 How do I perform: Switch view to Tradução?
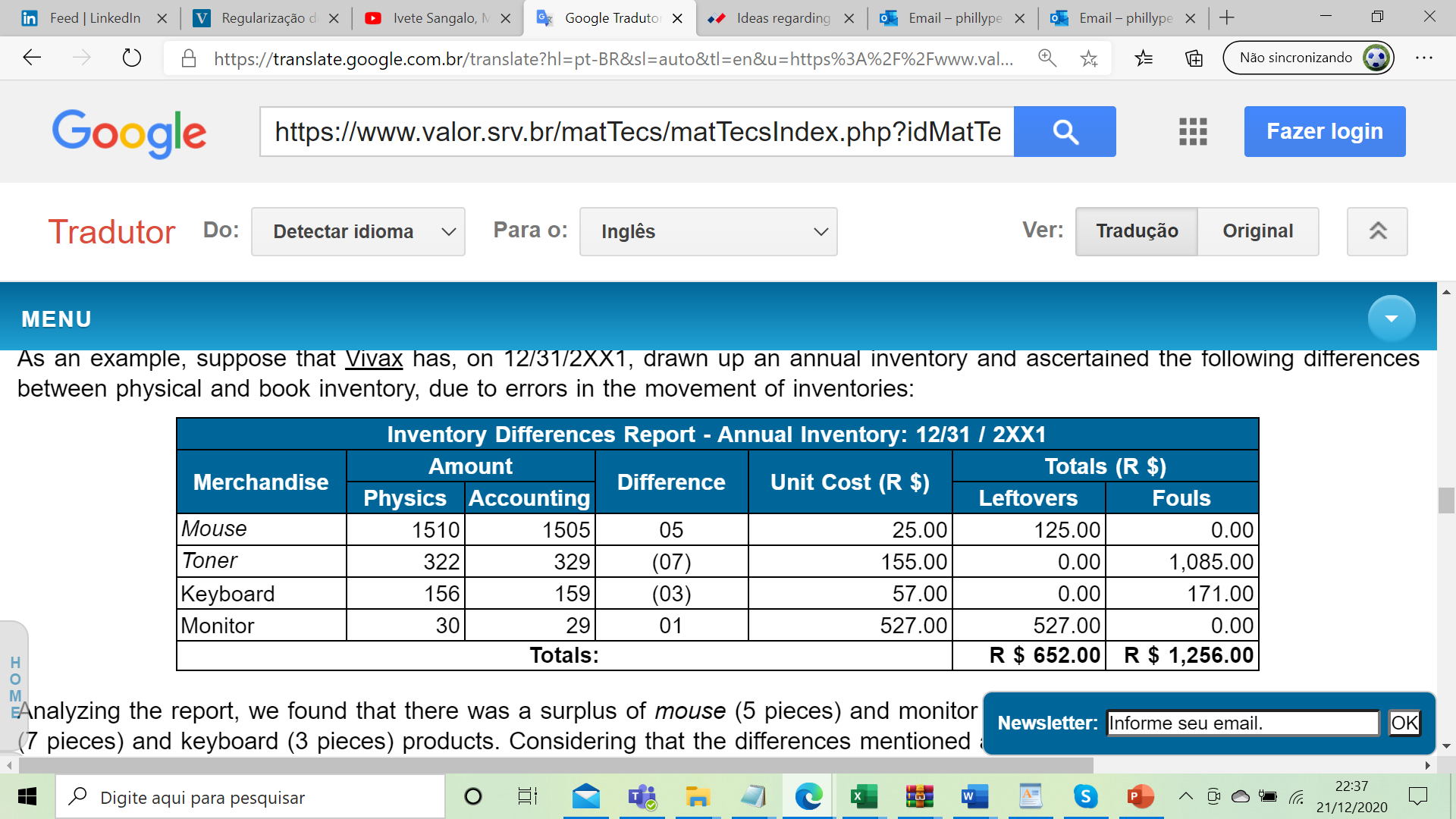pos(1136,231)
